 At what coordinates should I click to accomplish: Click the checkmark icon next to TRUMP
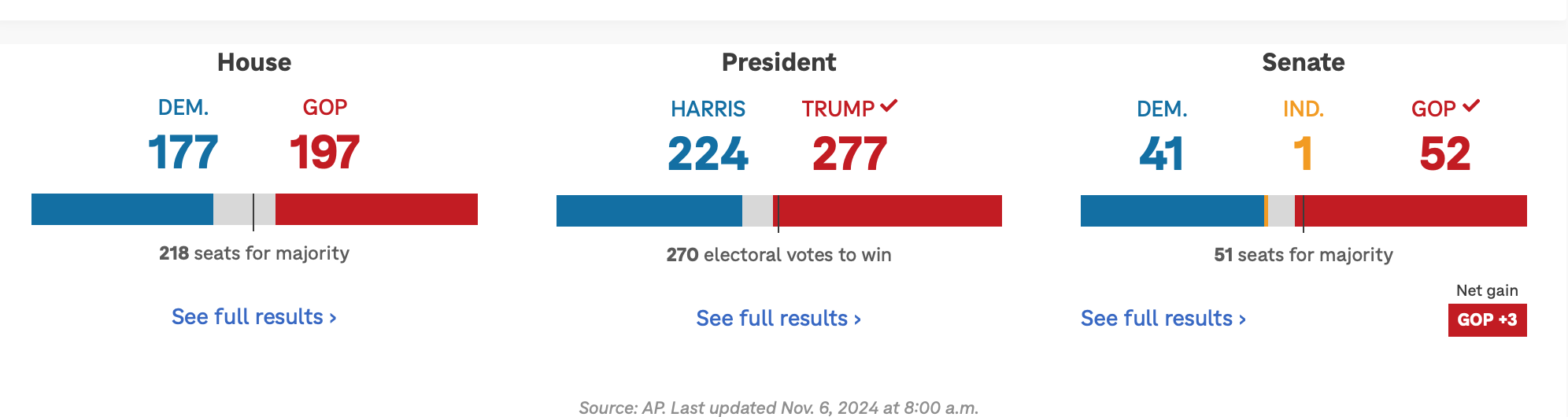[889, 105]
